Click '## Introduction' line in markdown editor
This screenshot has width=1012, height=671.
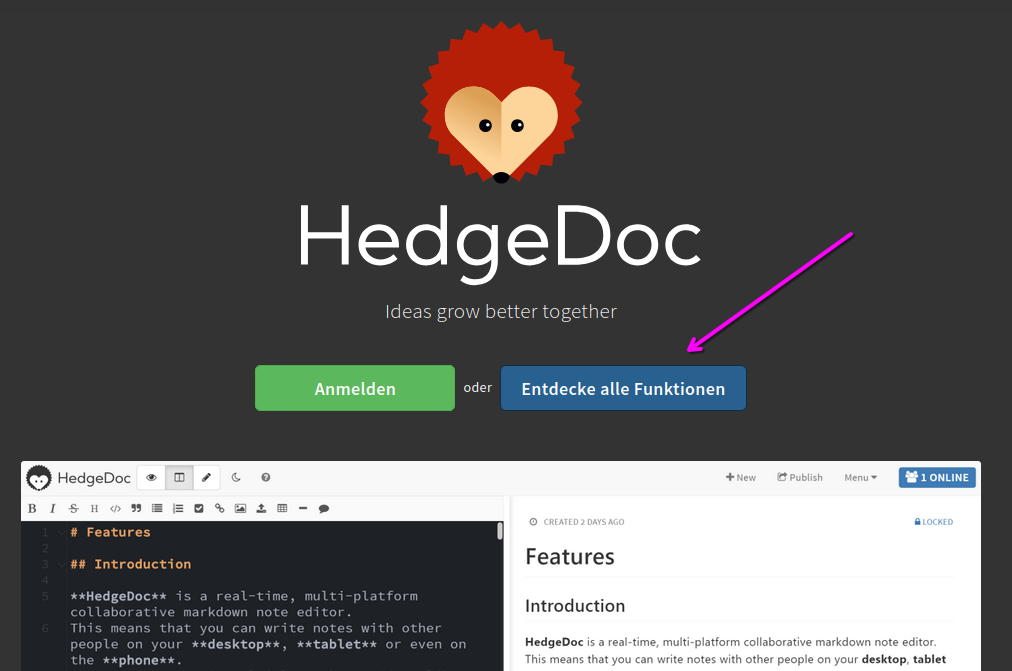pyautogui.click(x=131, y=565)
